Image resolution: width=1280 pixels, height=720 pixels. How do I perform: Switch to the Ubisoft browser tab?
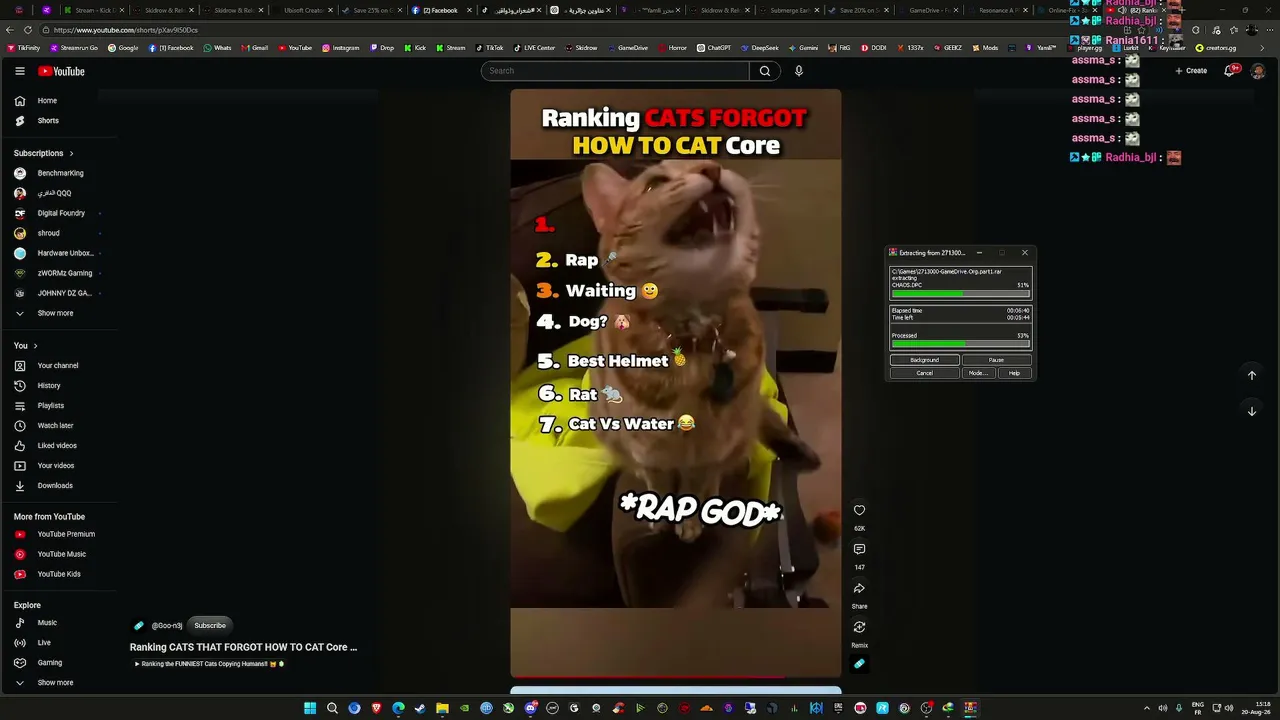tap(305, 10)
